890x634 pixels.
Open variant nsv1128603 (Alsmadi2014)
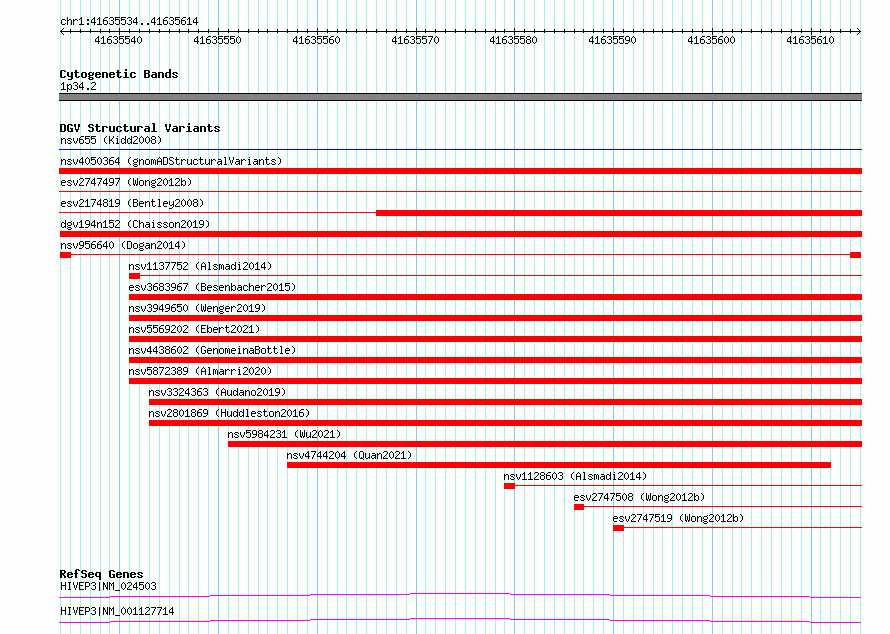click(575, 476)
